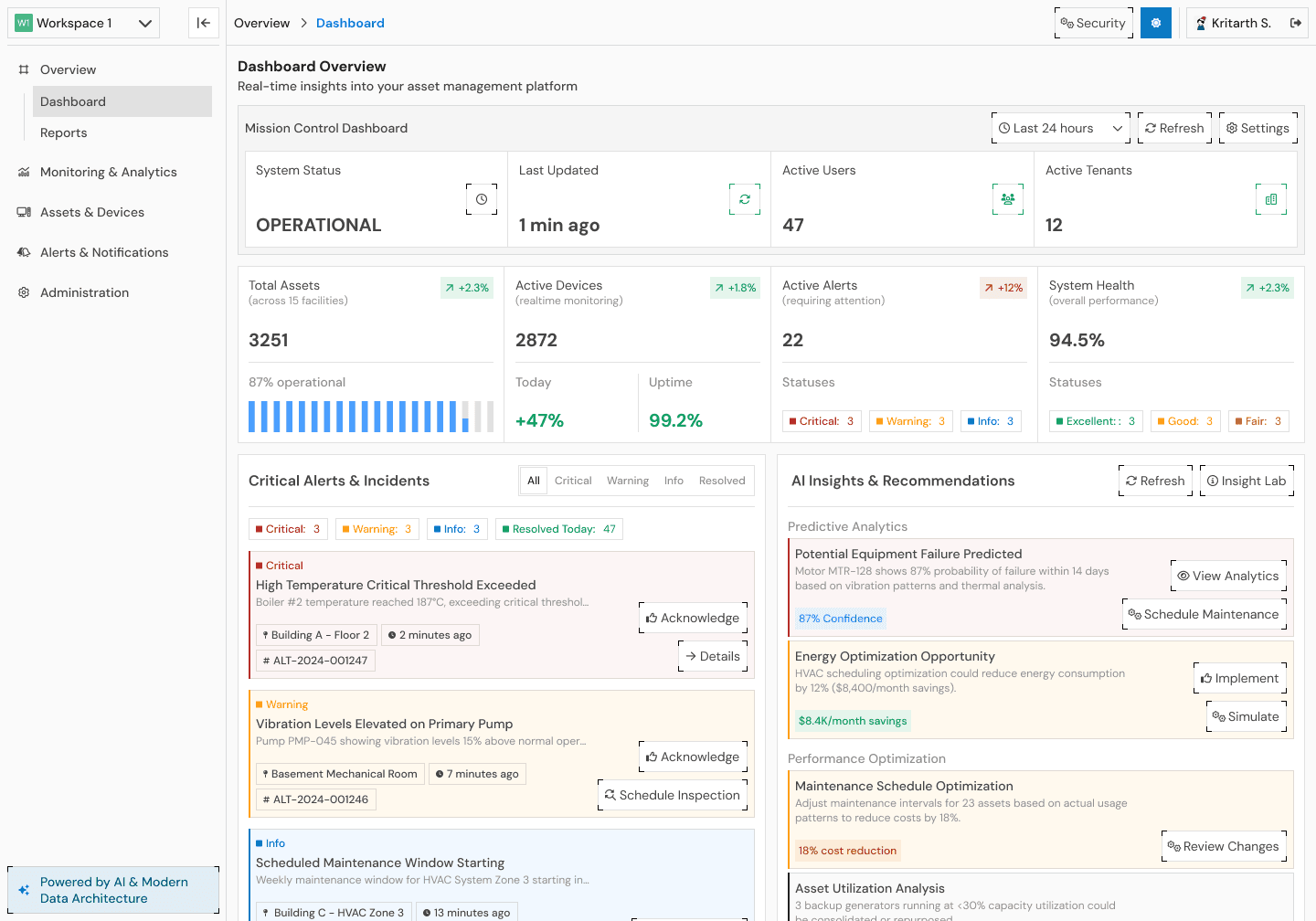
Task: Click the sync icon in Last Updated card
Action: 745,199
